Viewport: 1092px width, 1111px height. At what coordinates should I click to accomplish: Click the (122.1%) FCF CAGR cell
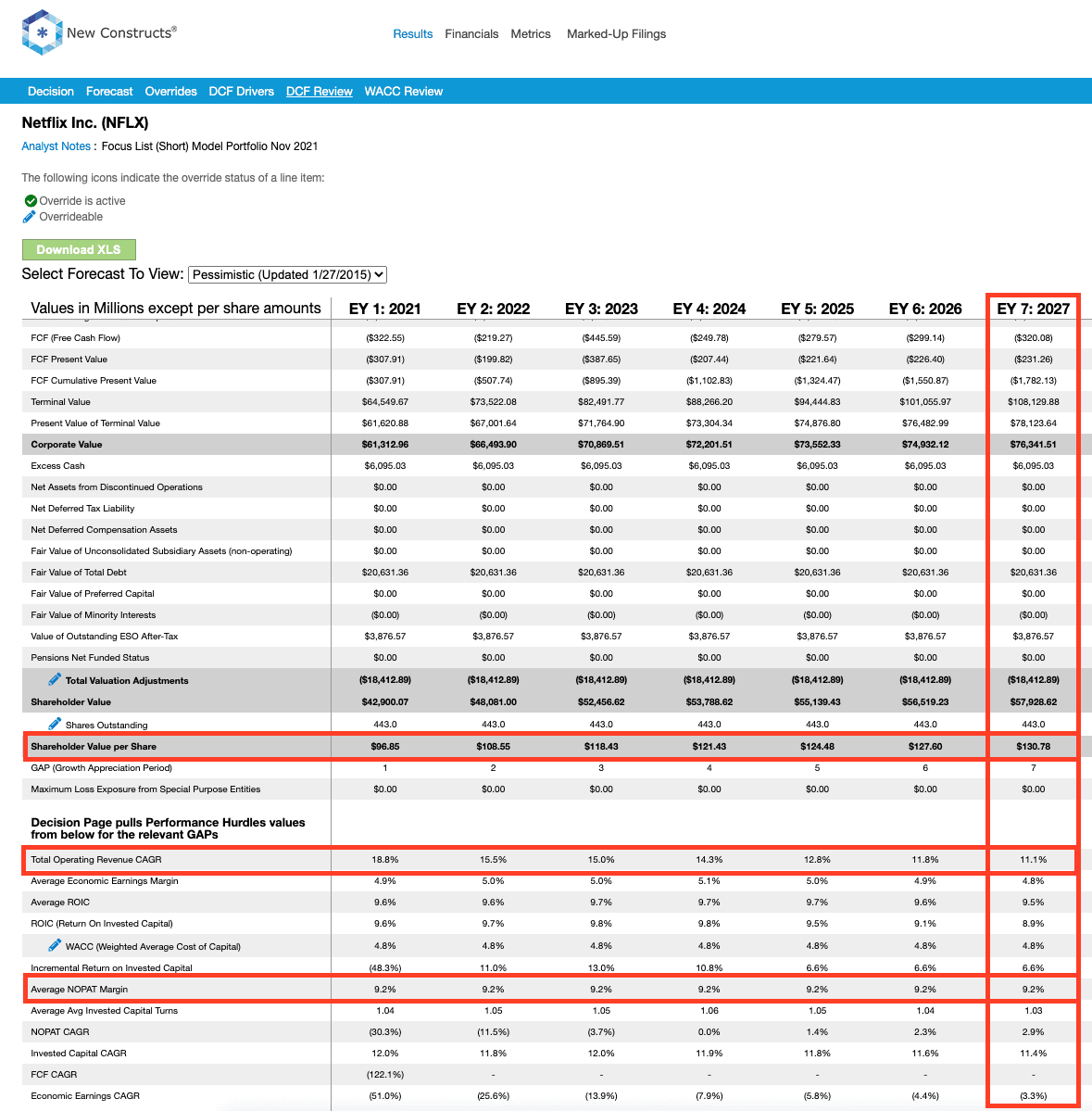385,1074
